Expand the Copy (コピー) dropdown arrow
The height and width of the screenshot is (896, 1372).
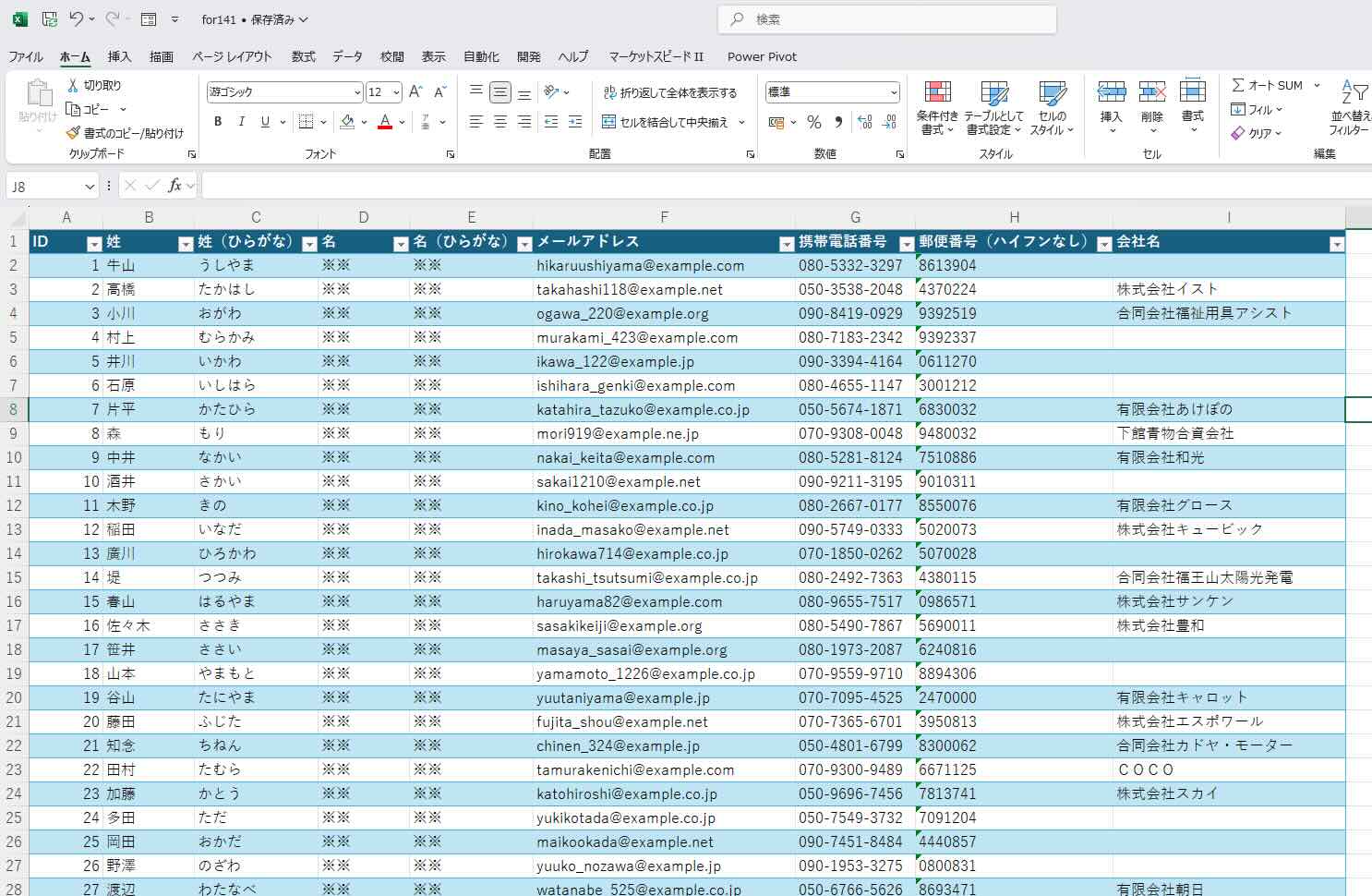pyautogui.click(x=123, y=109)
